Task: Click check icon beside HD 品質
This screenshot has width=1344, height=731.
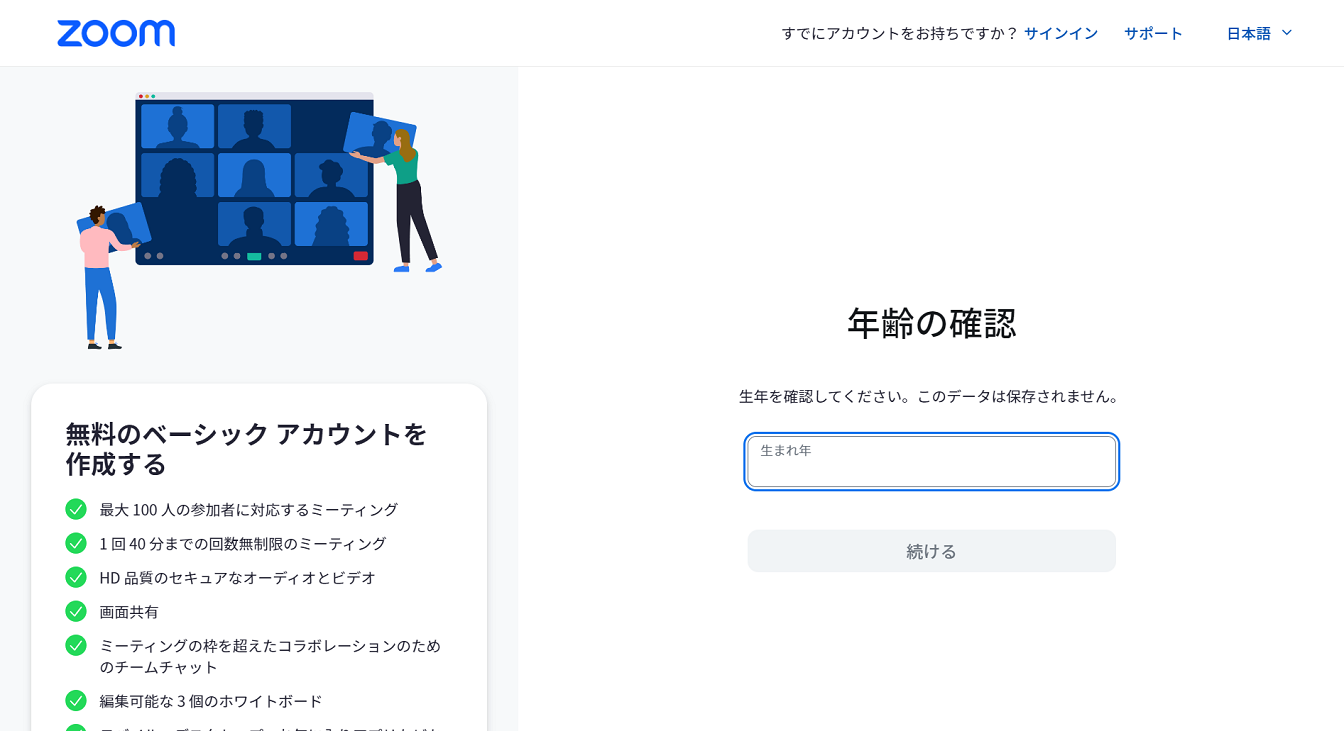Action: click(76, 577)
